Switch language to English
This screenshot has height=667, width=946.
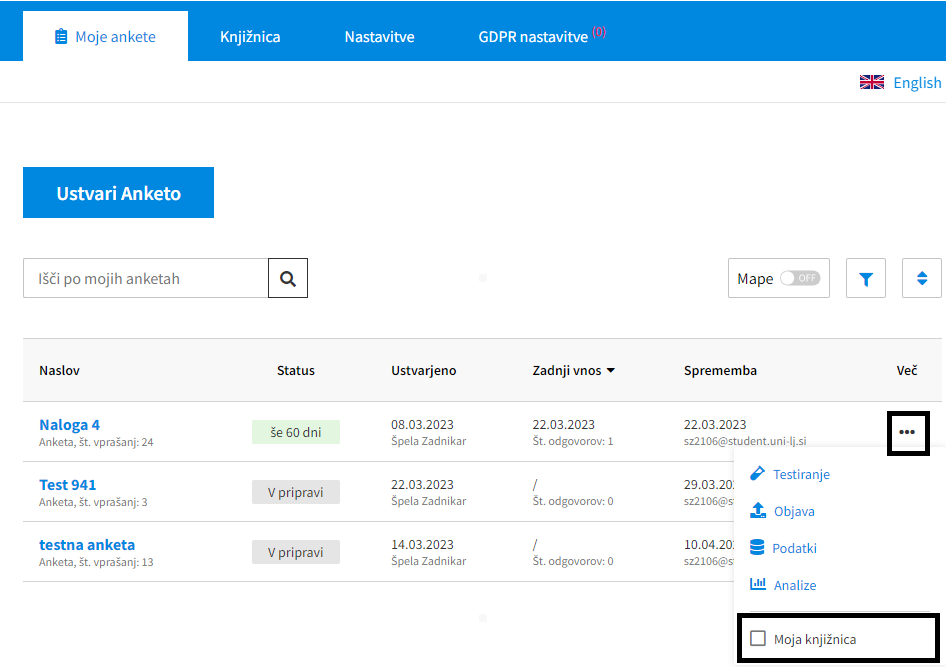[917, 83]
